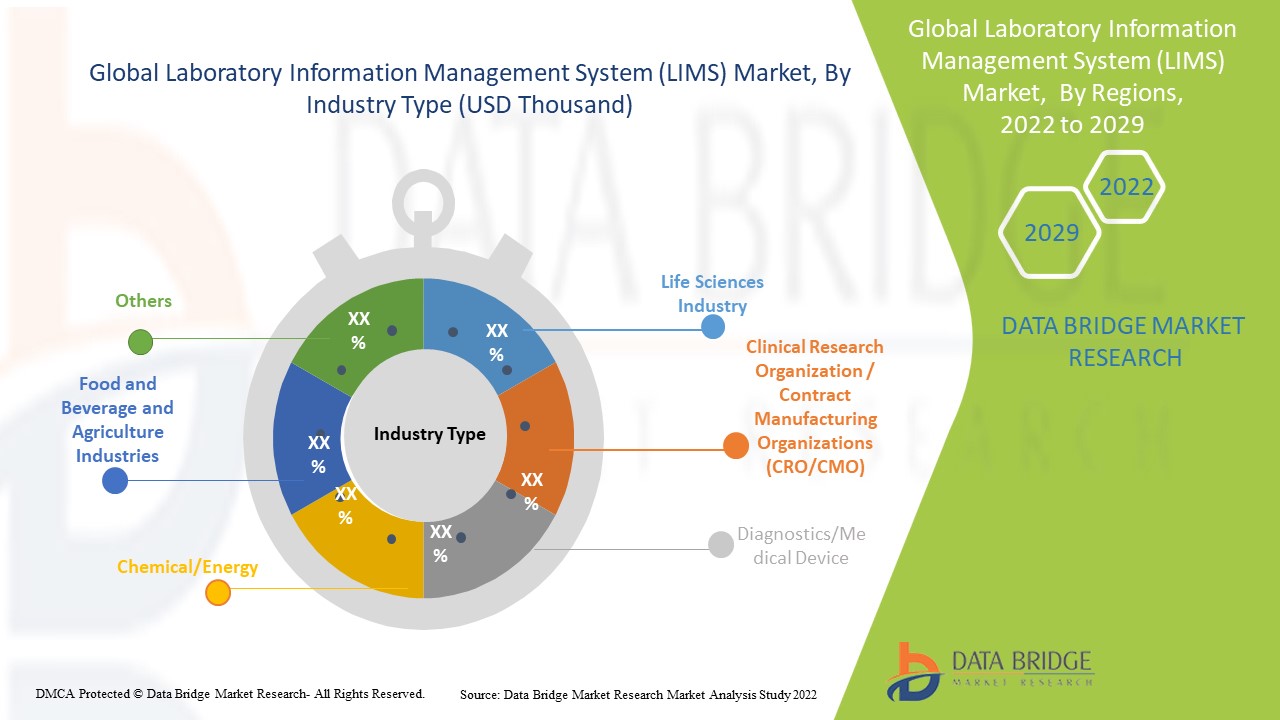Viewport: 1280px width, 720px height.
Task: Click the blue Life Sciences legend dot
Action: point(712,327)
